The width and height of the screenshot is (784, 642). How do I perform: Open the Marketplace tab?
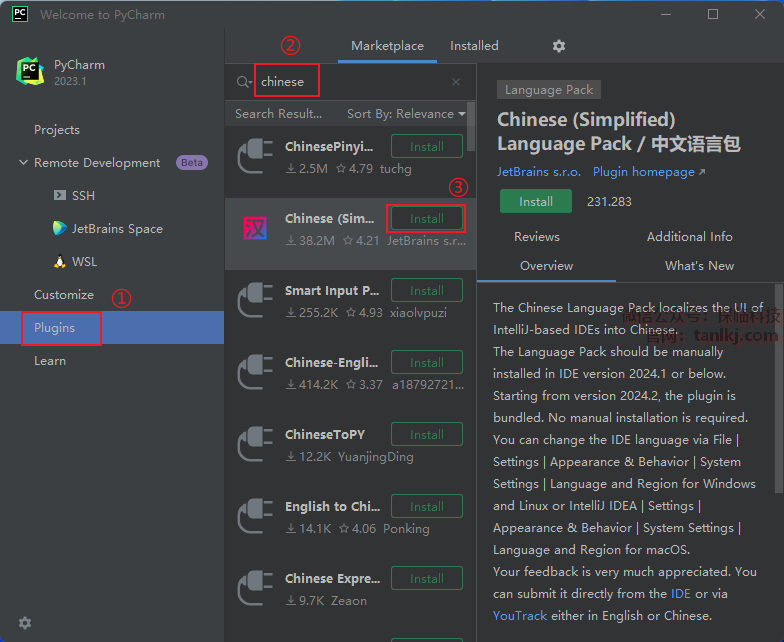[x=387, y=46]
